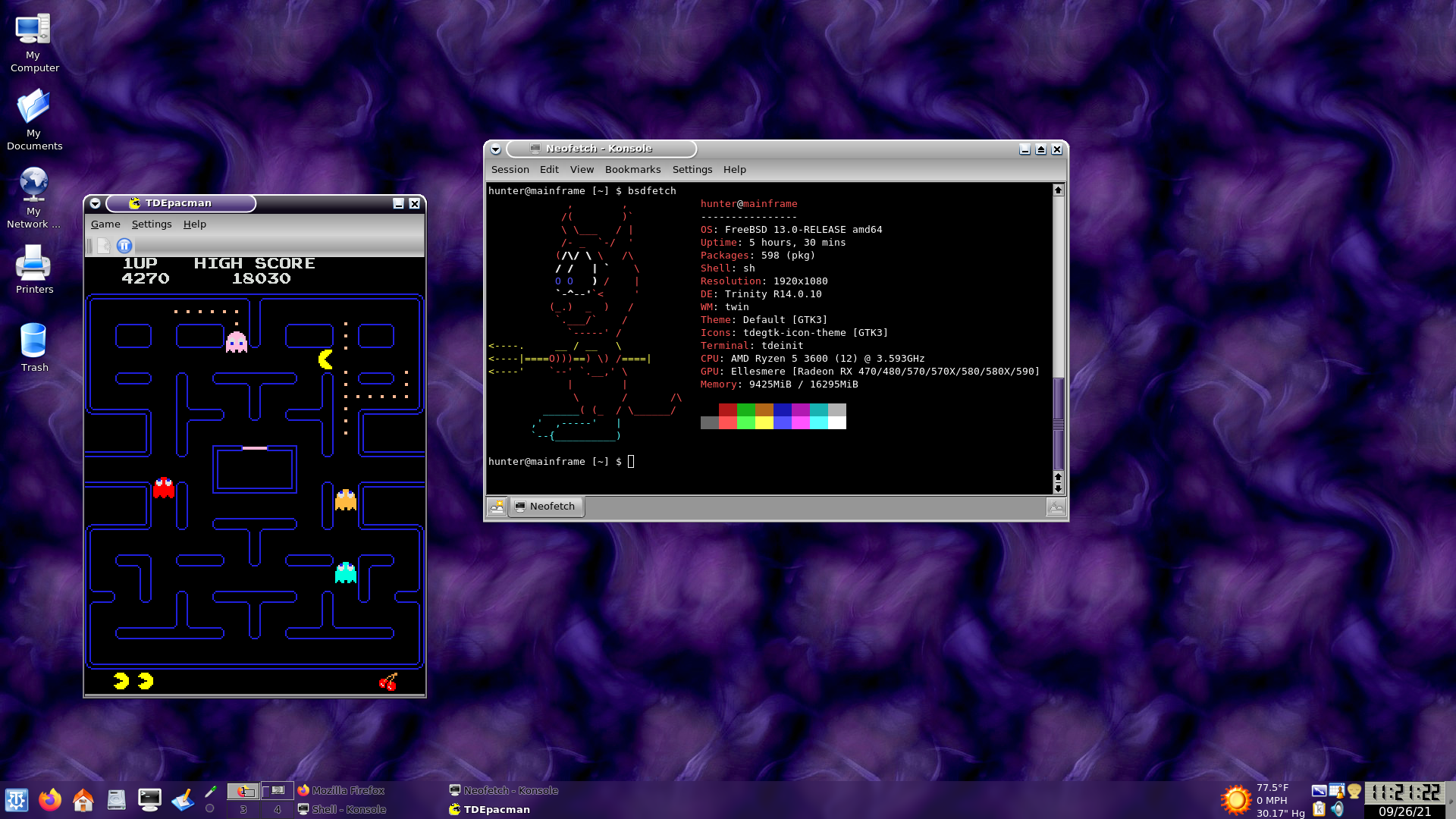
Task: Click the cherry bonus icon in Pacman
Action: pyautogui.click(x=388, y=682)
